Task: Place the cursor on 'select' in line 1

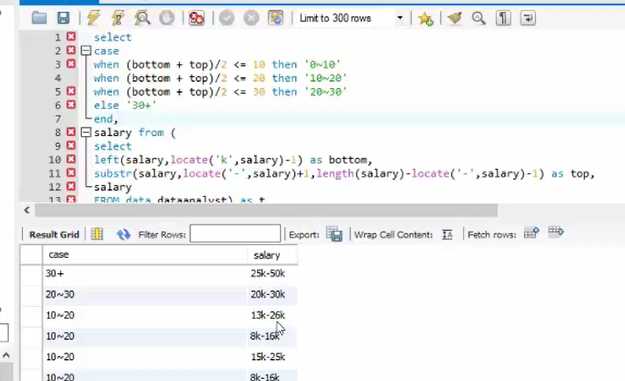Action: 112,37
